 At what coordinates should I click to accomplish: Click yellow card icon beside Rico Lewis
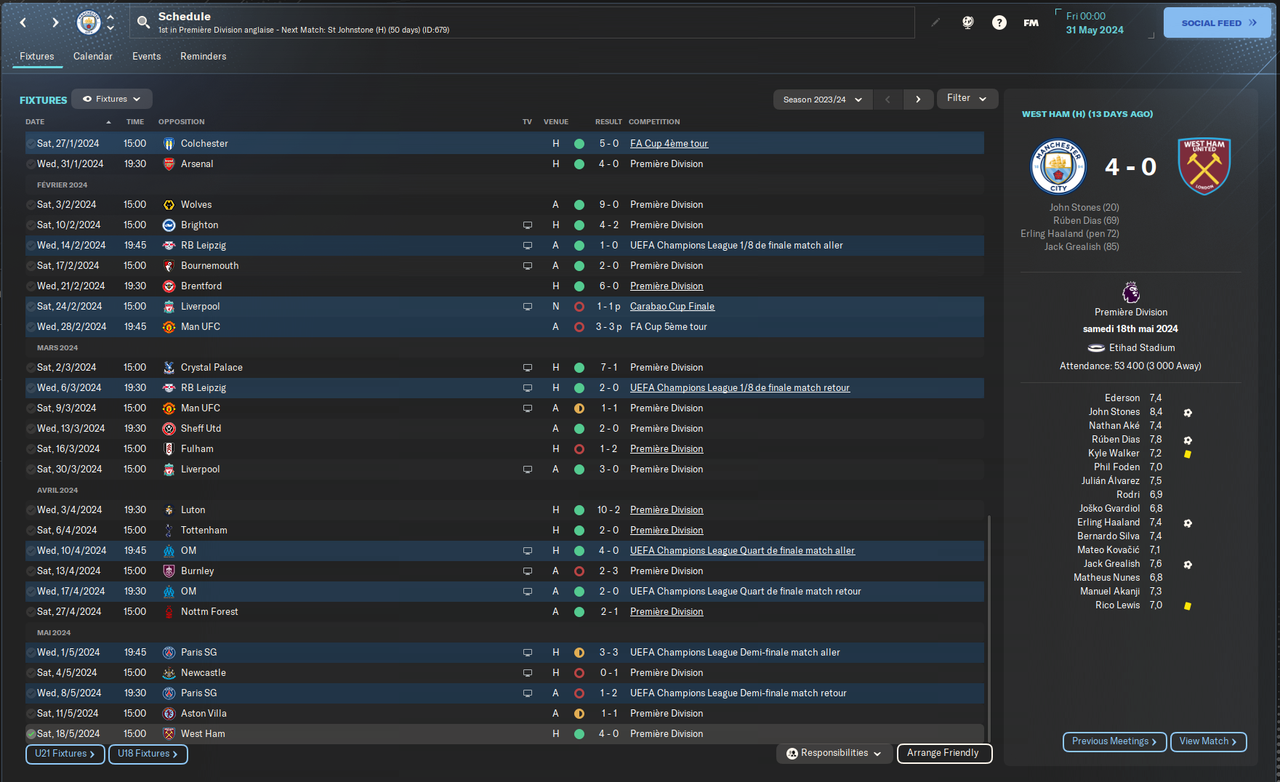click(1187, 605)
